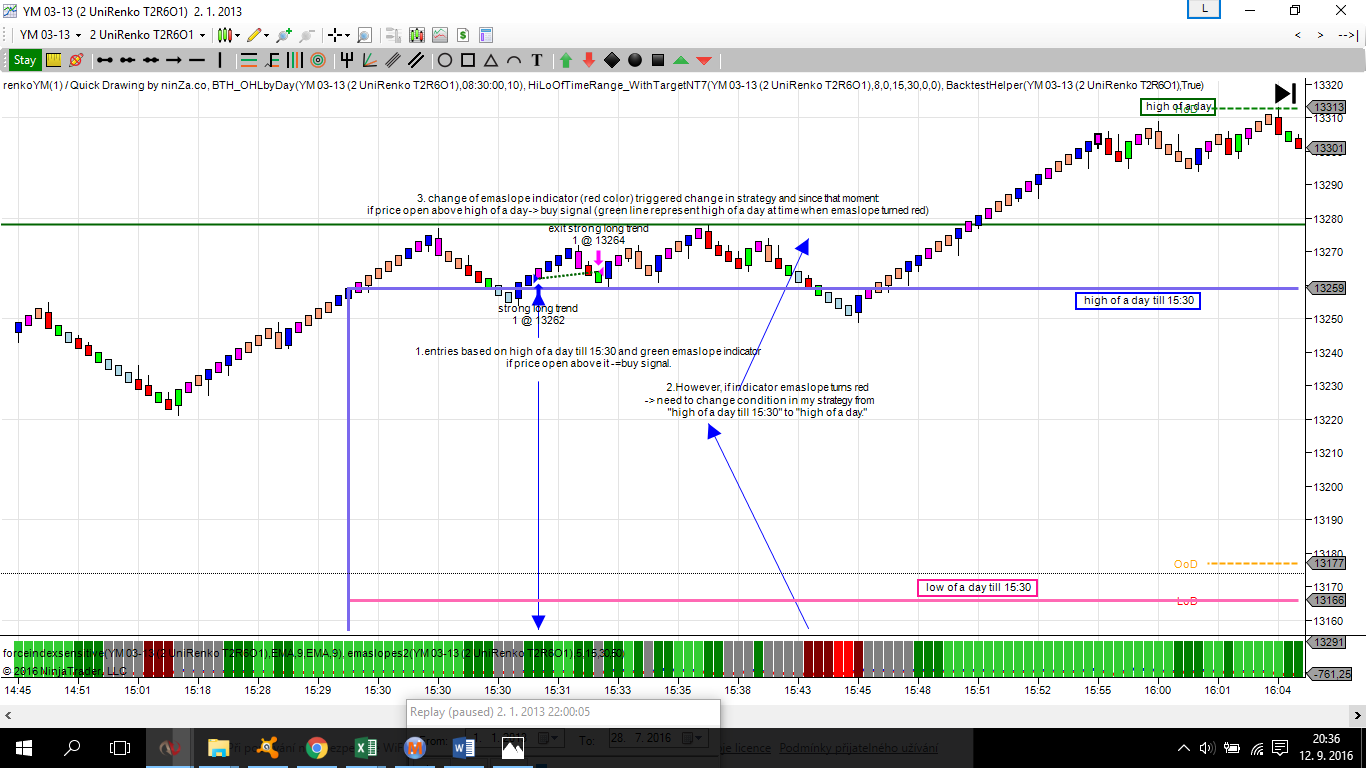
Task: Select the regression channel tool
Action: pyautogui.click(x=392, y=60)
